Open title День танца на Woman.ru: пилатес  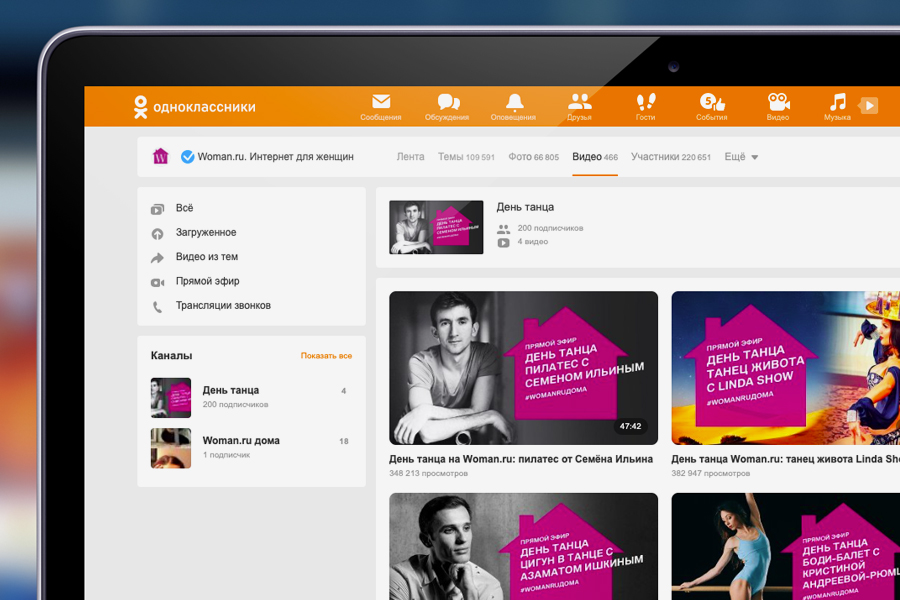pos(521,459)
